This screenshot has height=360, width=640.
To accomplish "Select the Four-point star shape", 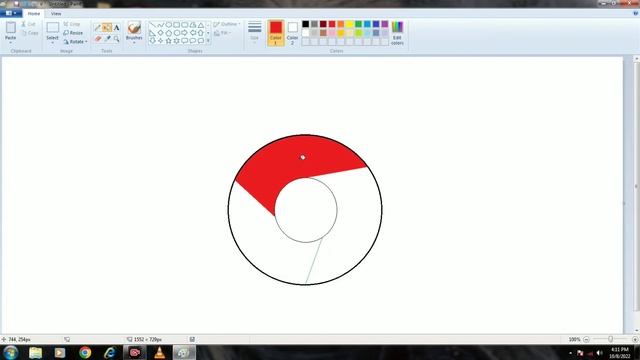I will (x=160, y=41).
